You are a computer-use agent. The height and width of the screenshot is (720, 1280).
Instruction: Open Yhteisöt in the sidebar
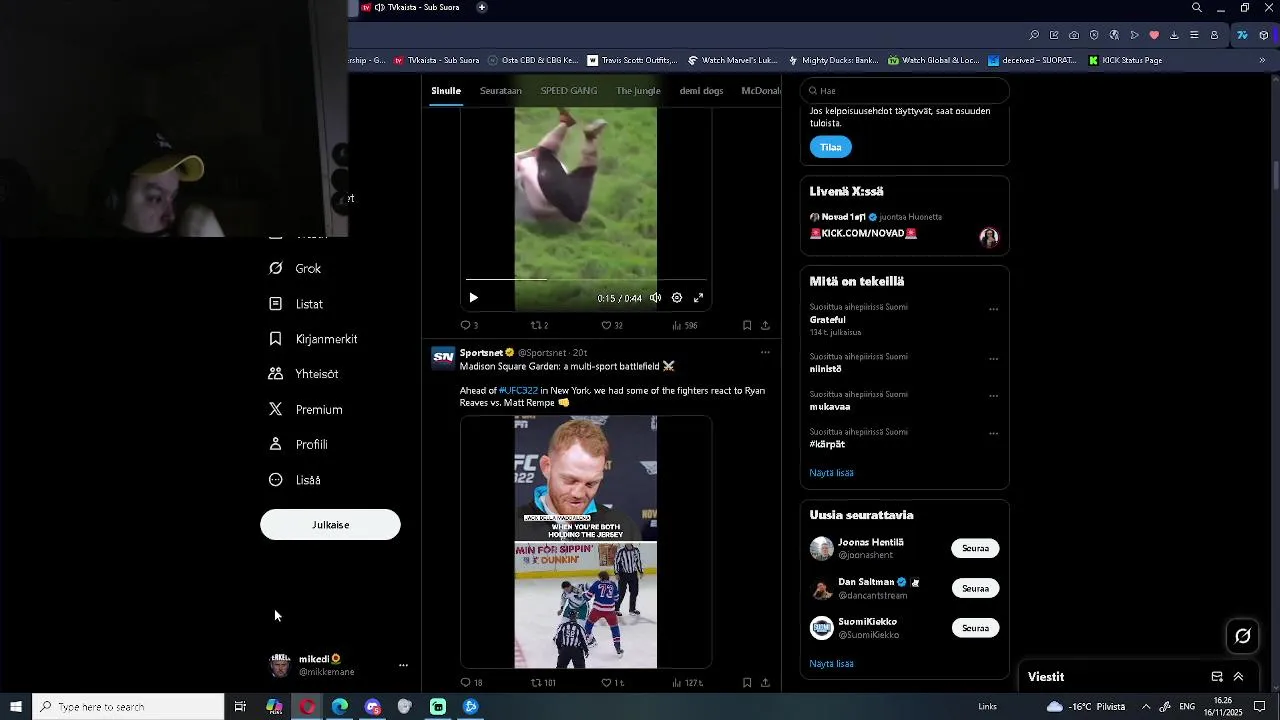pyautogui.click(x=304, y=374)
